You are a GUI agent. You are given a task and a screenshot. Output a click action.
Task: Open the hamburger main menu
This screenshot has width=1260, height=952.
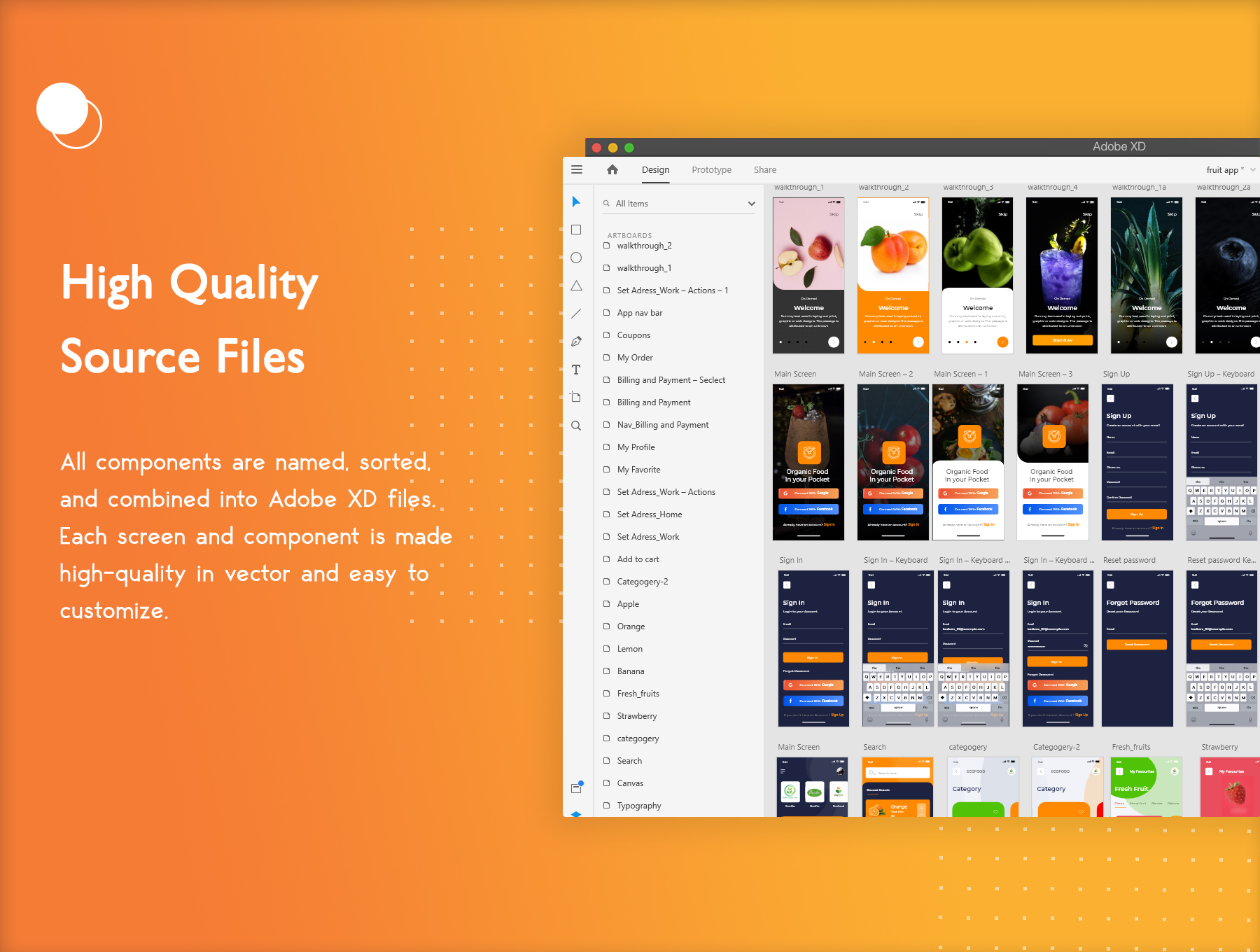coord(577,169)
